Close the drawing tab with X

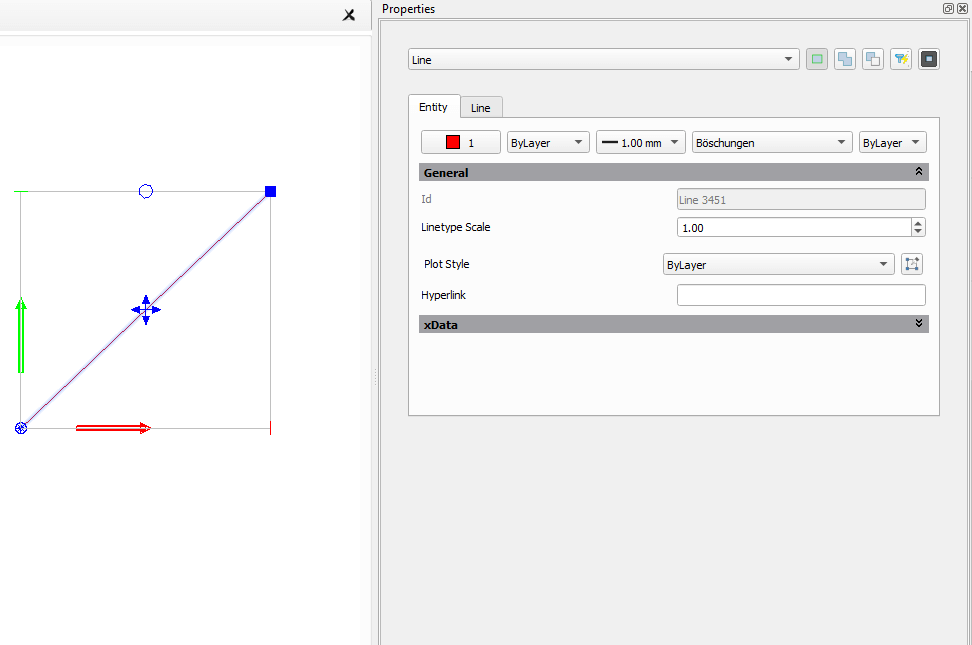pyautogui.click(x=348, y=15)
